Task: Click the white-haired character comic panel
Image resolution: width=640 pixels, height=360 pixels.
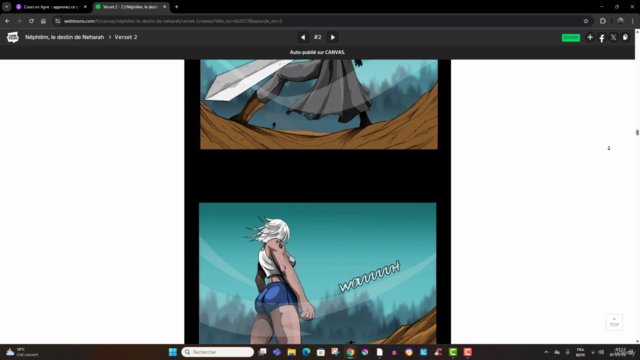Action: coord(318,273)
